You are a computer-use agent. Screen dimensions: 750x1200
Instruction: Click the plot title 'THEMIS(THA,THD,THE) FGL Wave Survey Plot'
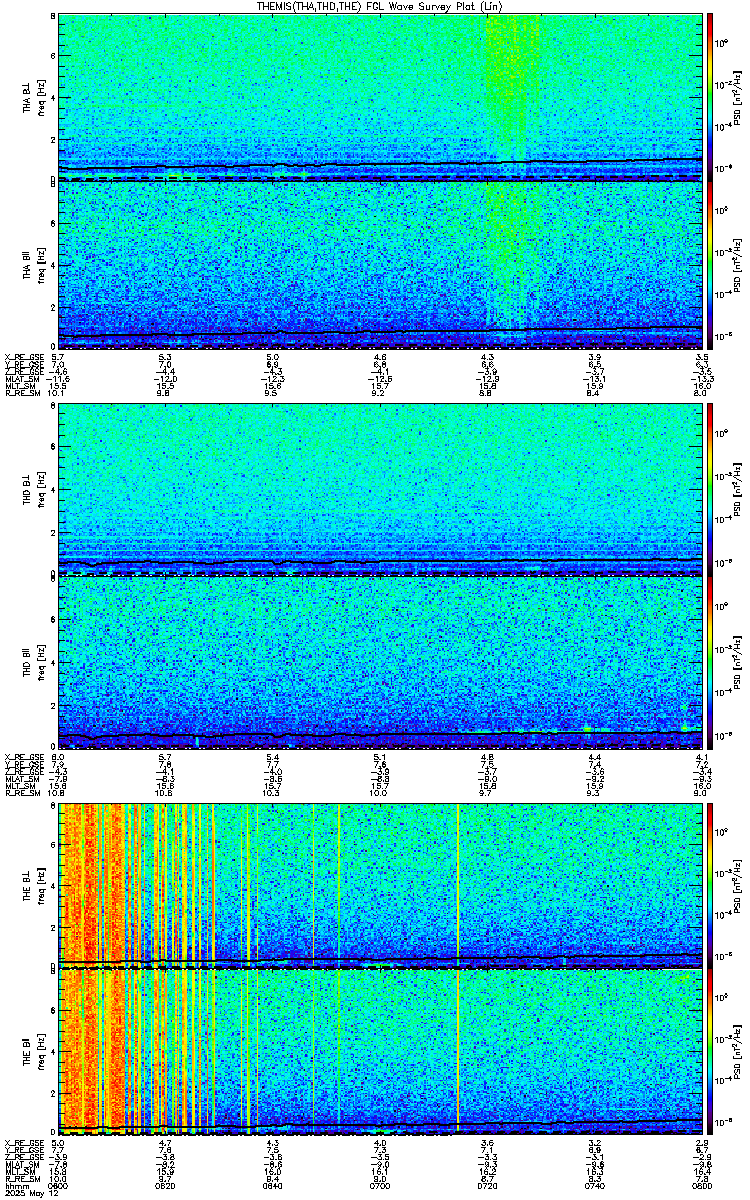click(x=381, y=6)
